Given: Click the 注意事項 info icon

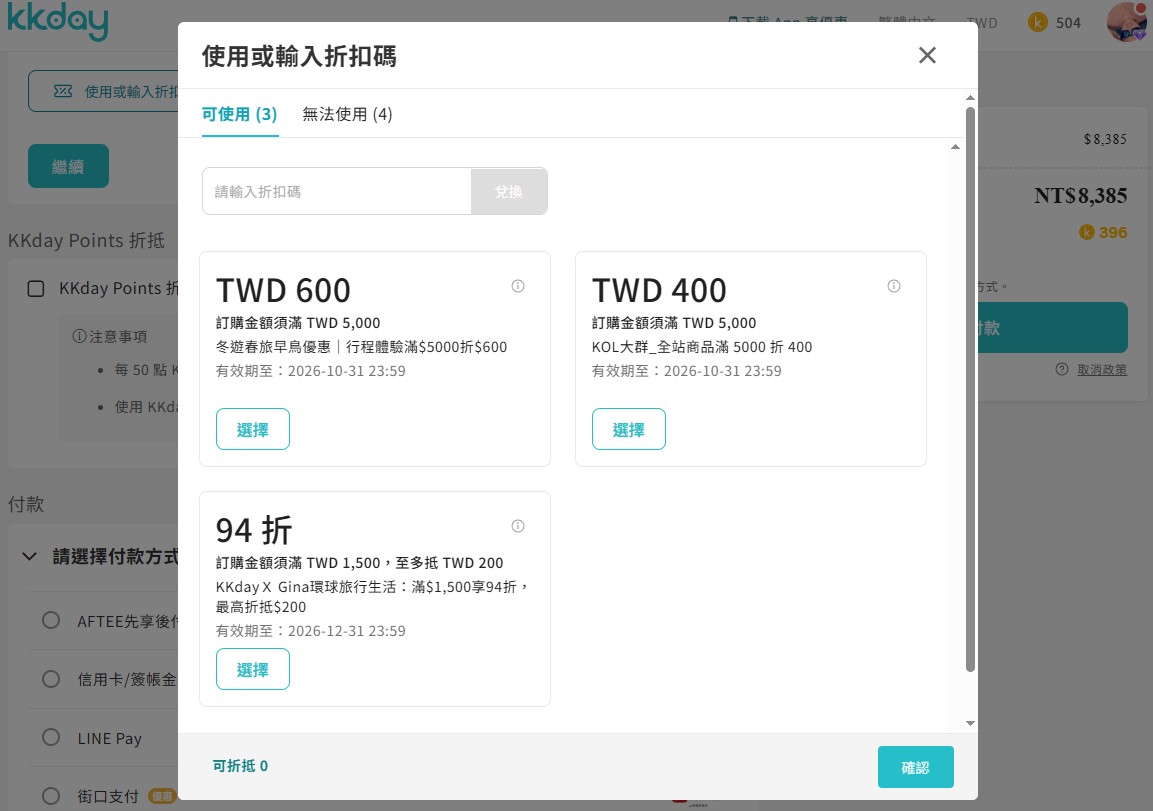Looking at the screenshot, I should coord(79,336).
